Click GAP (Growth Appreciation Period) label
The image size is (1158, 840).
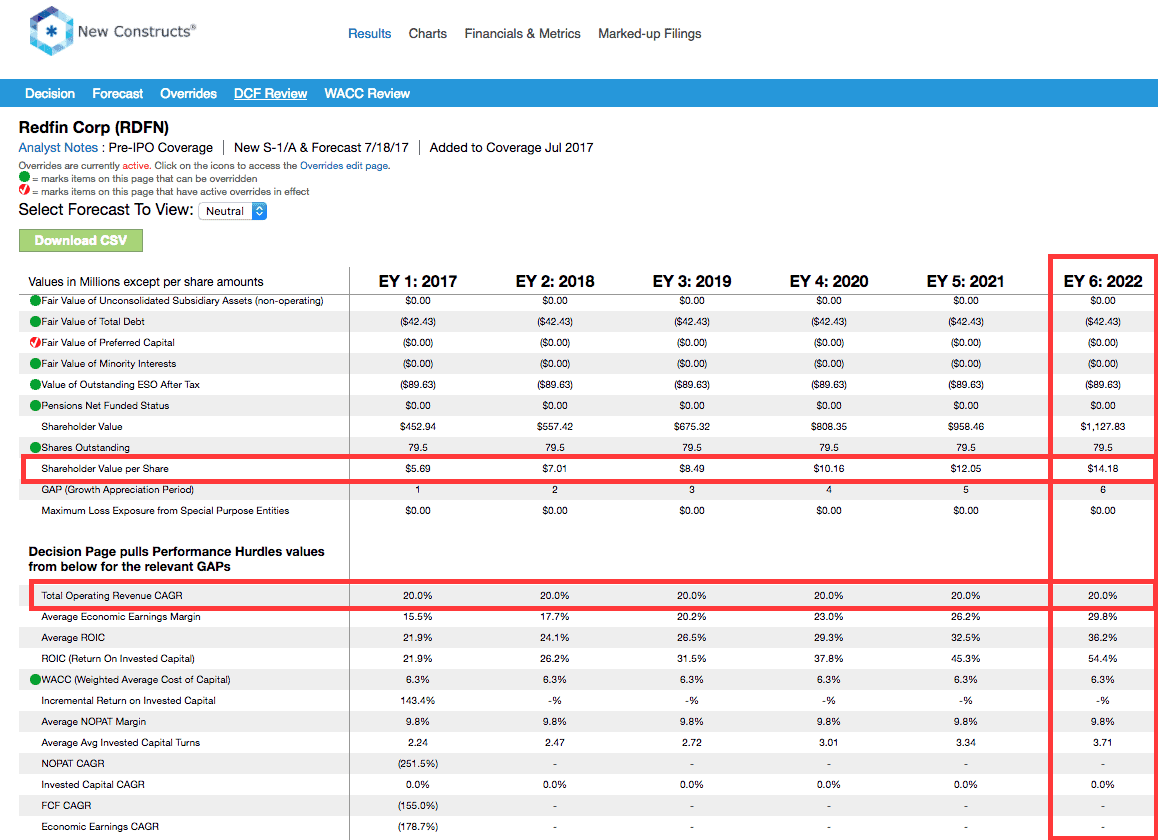click(x=117, y=489)
